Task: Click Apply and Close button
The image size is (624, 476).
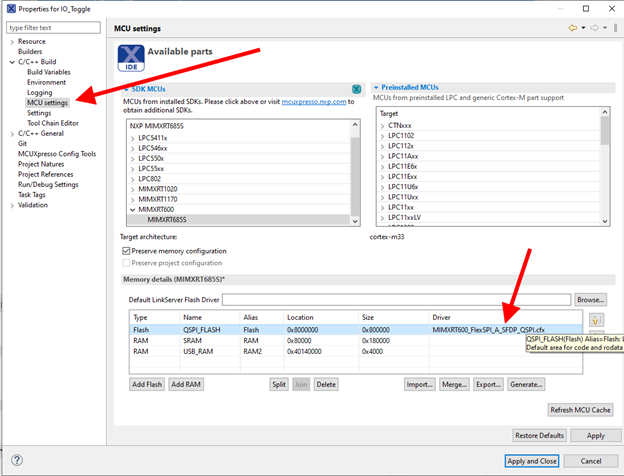Action: [x=532, y=461]
